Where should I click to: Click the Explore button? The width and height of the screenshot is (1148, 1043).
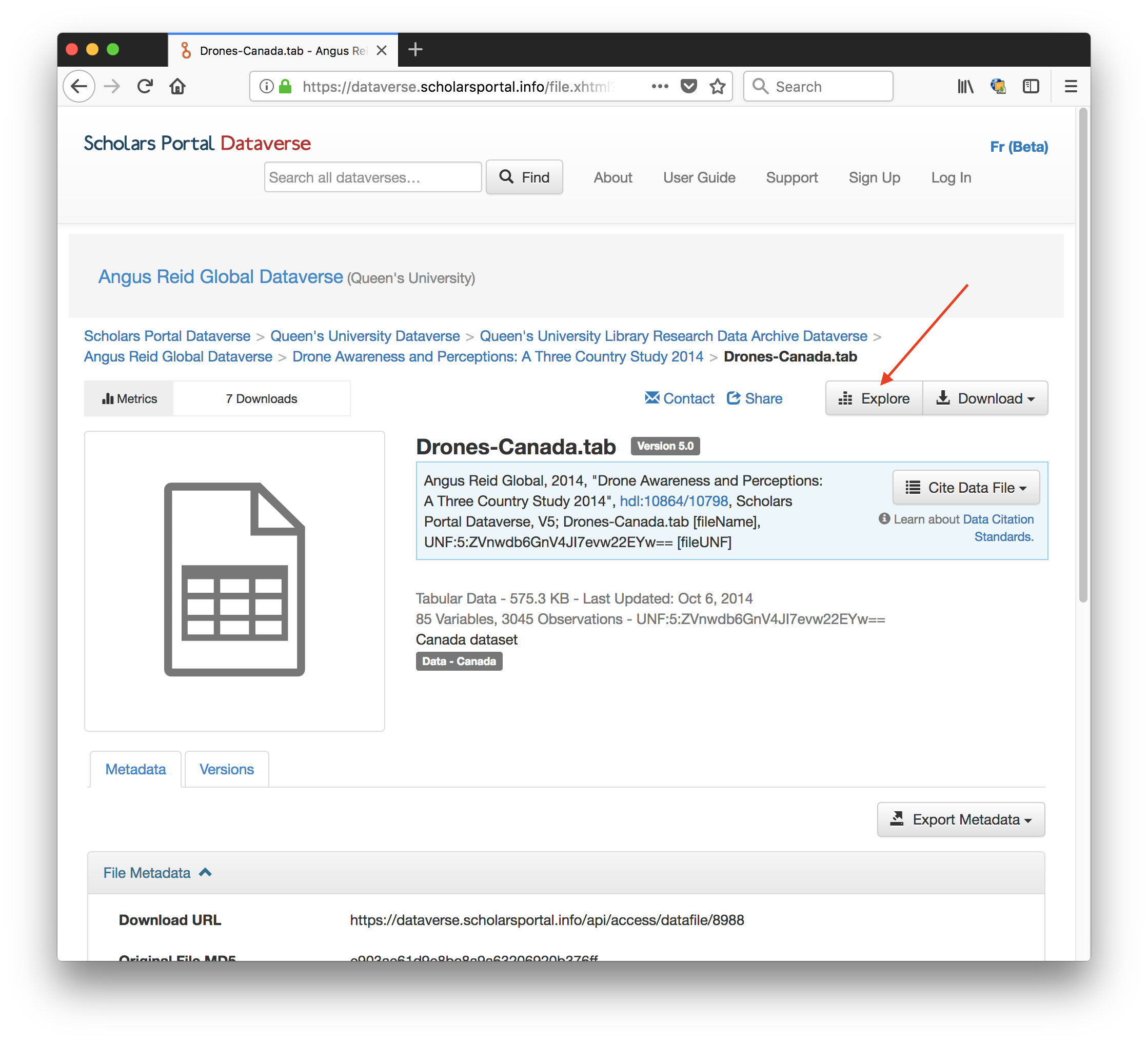tap(874, 398)
